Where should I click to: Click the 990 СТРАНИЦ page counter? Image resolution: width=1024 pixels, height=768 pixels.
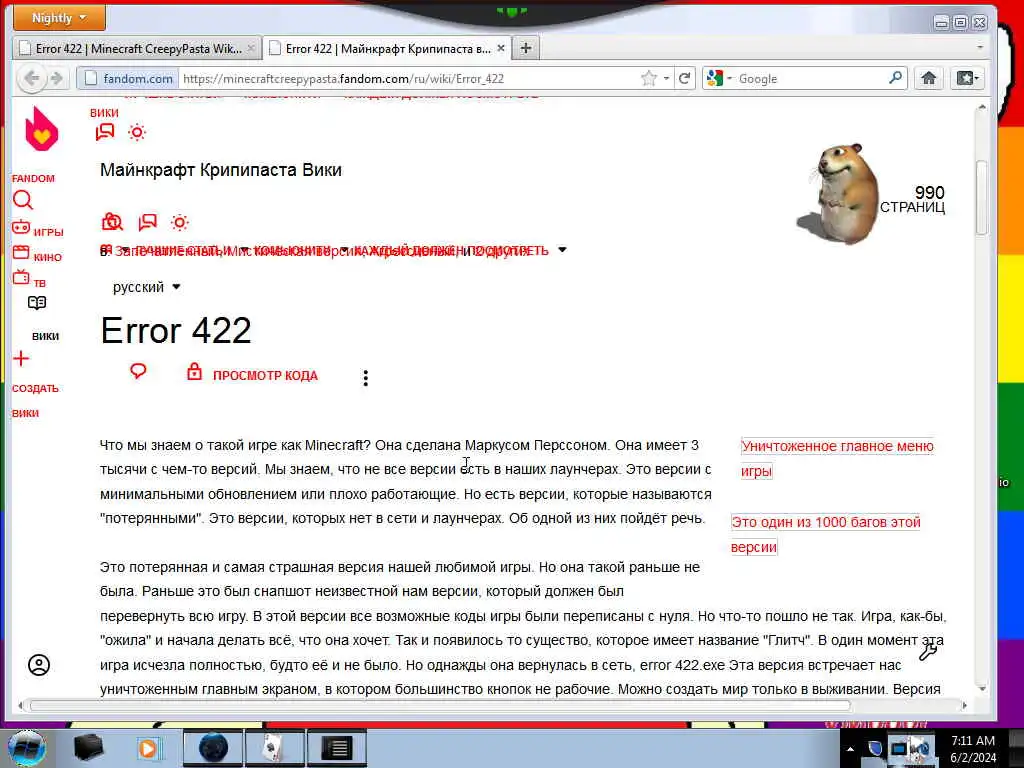[912, 199]
